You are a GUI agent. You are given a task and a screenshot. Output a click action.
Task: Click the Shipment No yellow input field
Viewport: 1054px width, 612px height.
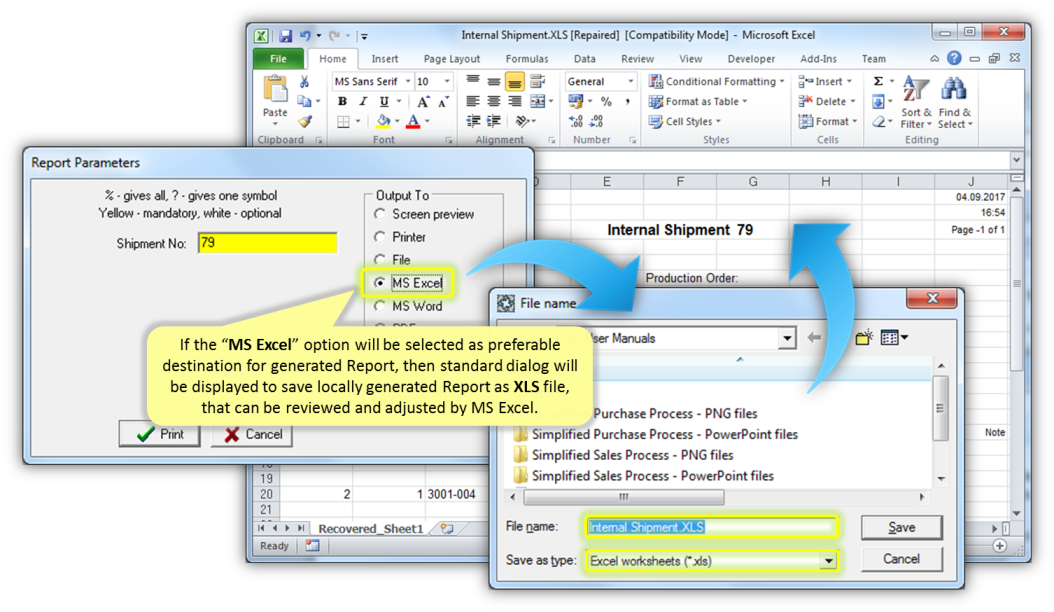268,243
